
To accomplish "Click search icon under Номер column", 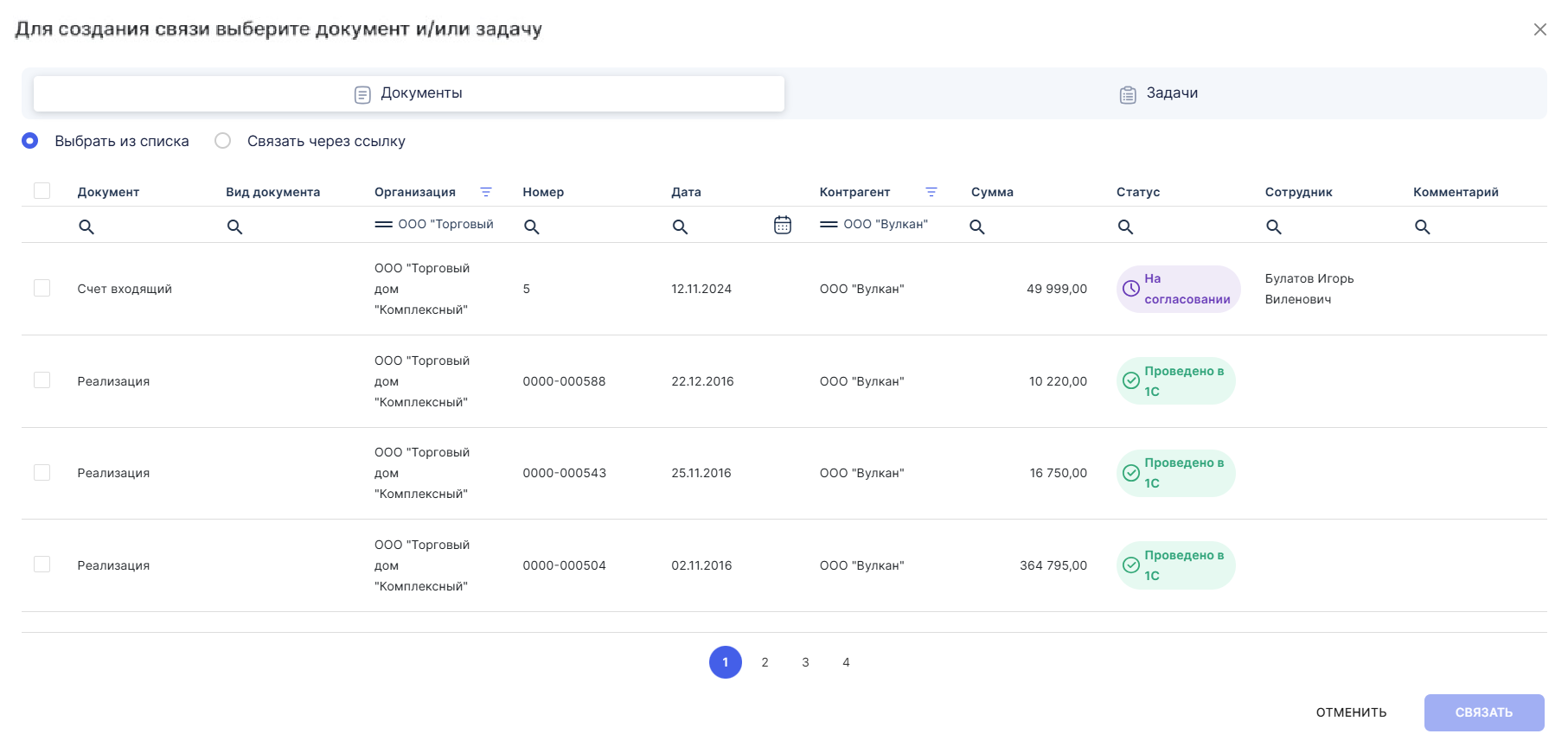I will tap(532, 227).
